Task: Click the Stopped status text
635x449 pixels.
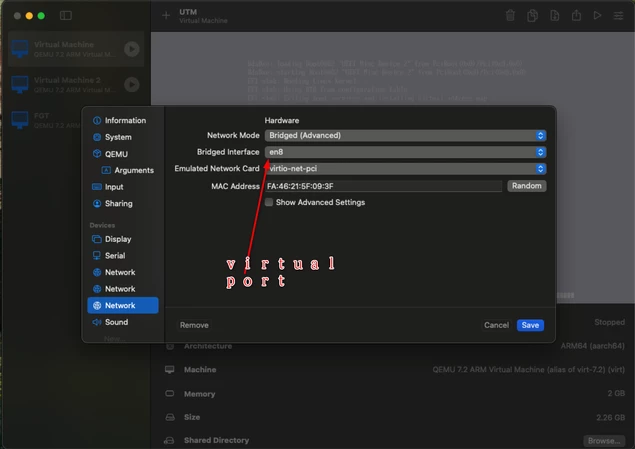Action: pyautogui.click(x=609, y=322)
